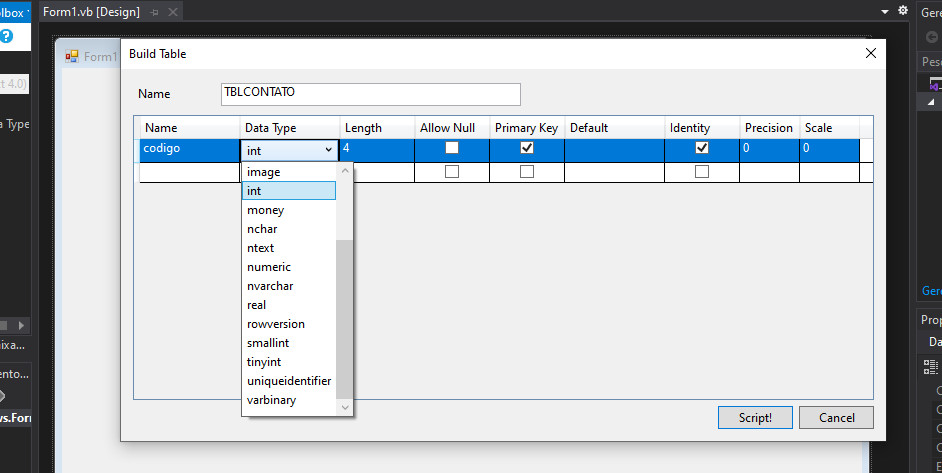Select numeric data type option

288,267
